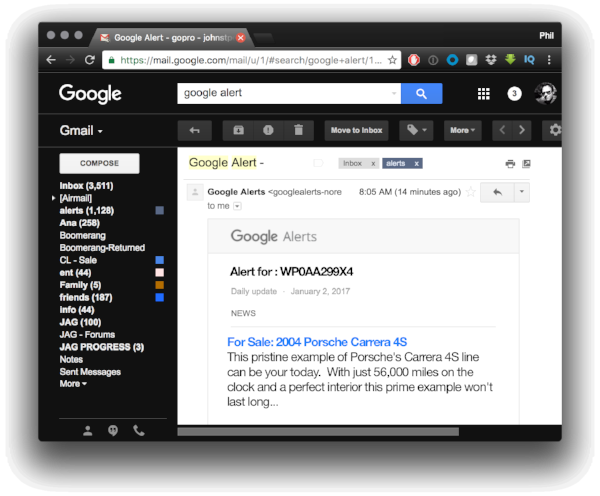The height and width of the screenshot is (496, 600).
Task: Click the Family label orange swatch
Action: tap(160, 285)
